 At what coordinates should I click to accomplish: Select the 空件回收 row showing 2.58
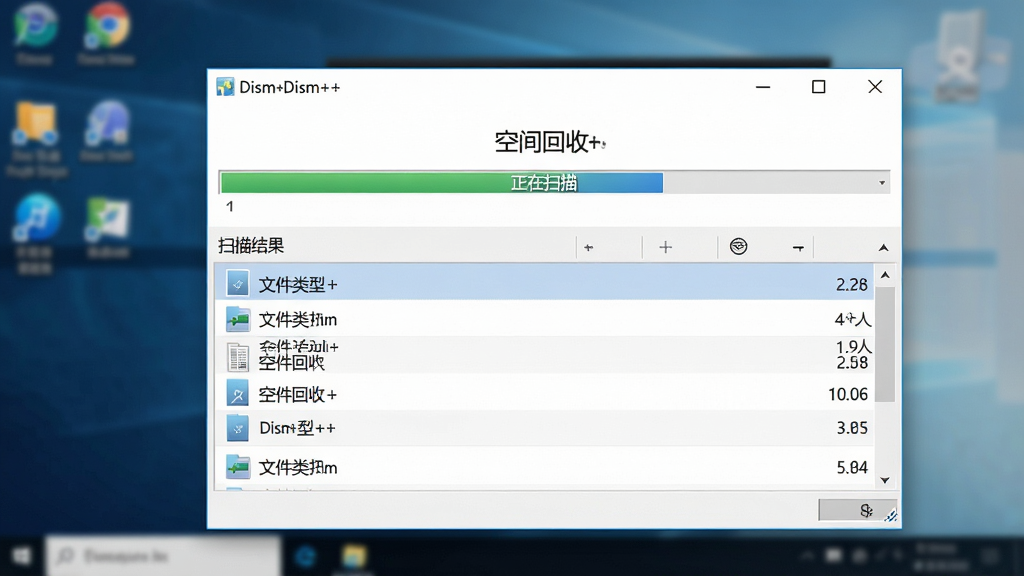[x=545, y=355]
